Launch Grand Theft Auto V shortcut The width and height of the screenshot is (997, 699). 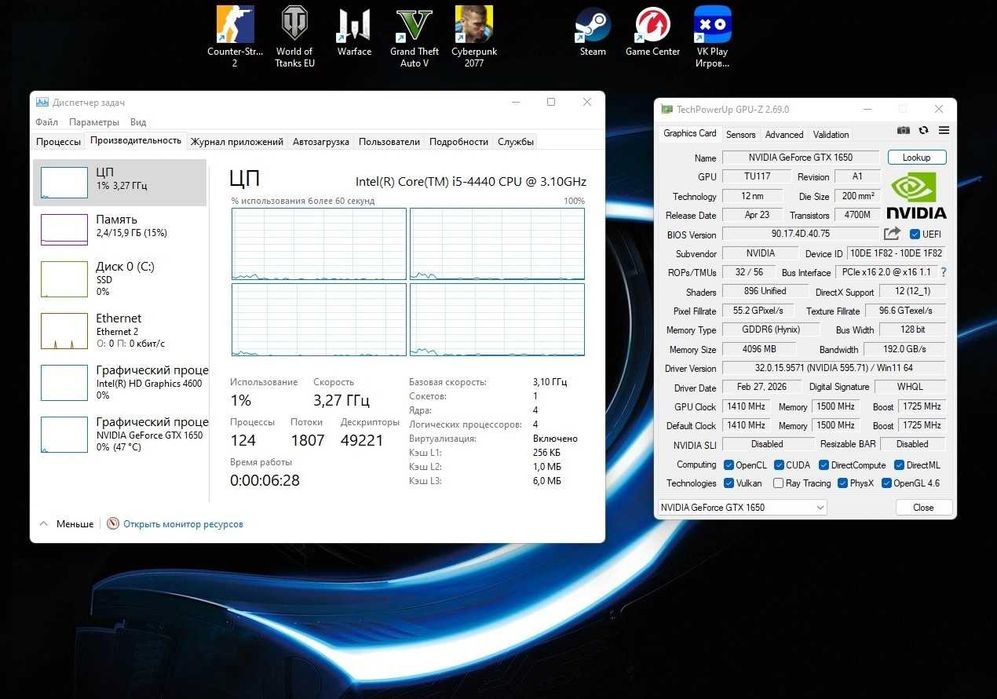coord(414,24)
